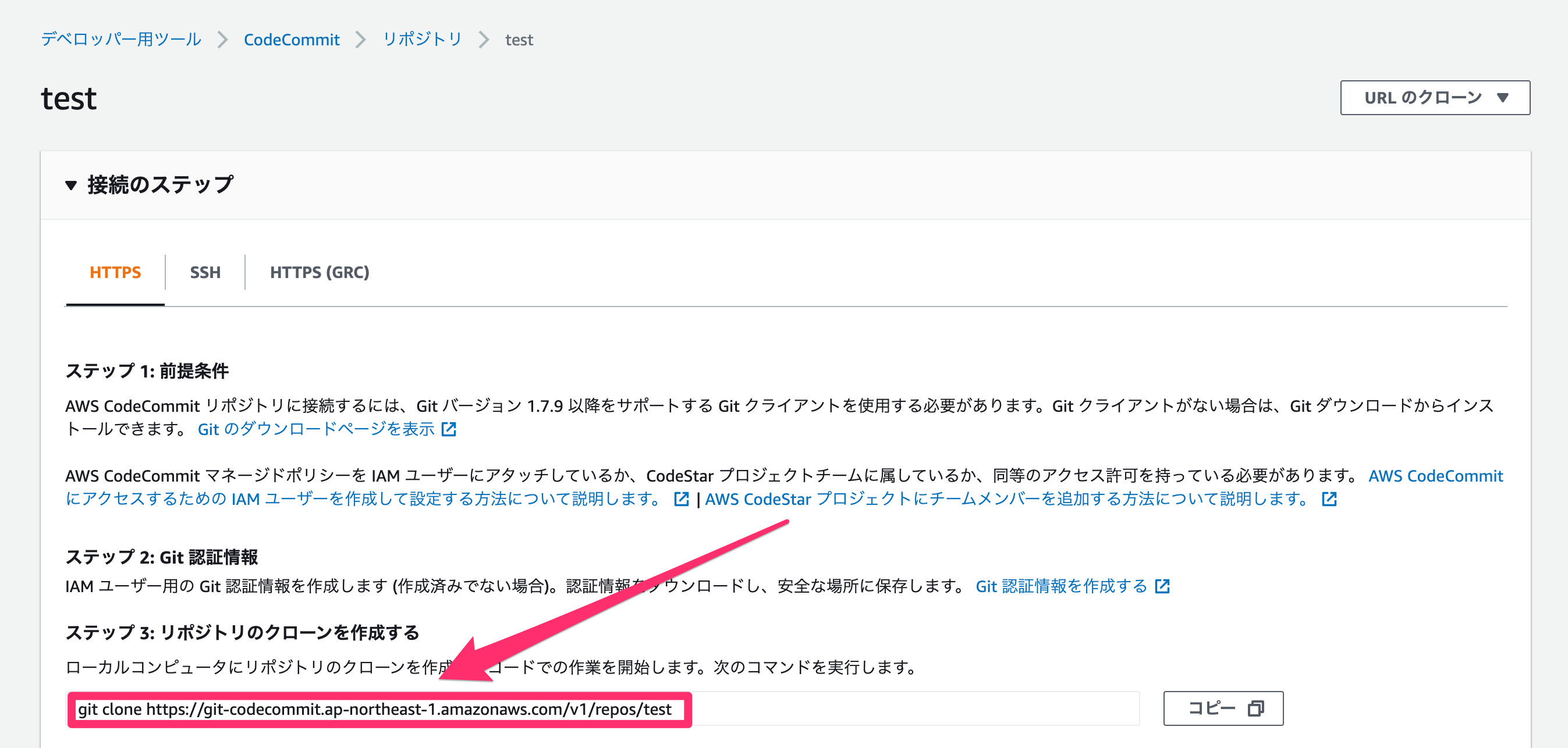Click external link icon after CodeStar team member link
Screen dimensions: 1568x748
tap(1329, 499)
